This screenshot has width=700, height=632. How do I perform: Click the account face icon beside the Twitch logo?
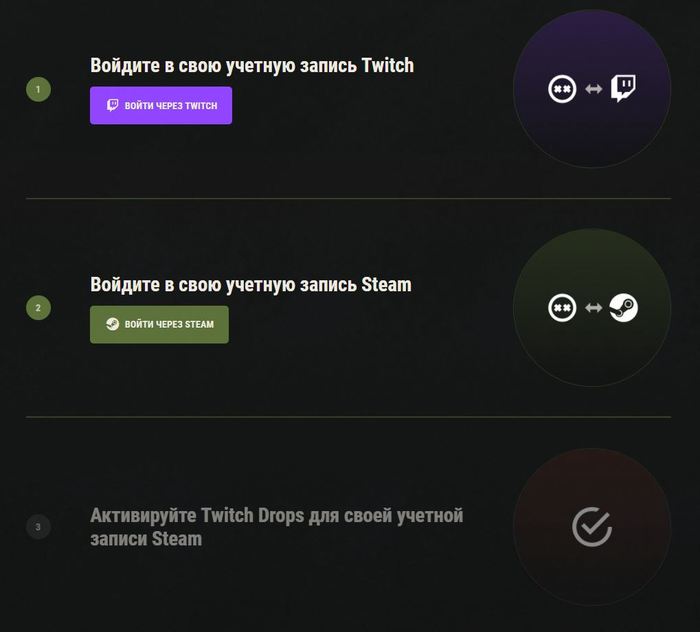click(562, 89)
